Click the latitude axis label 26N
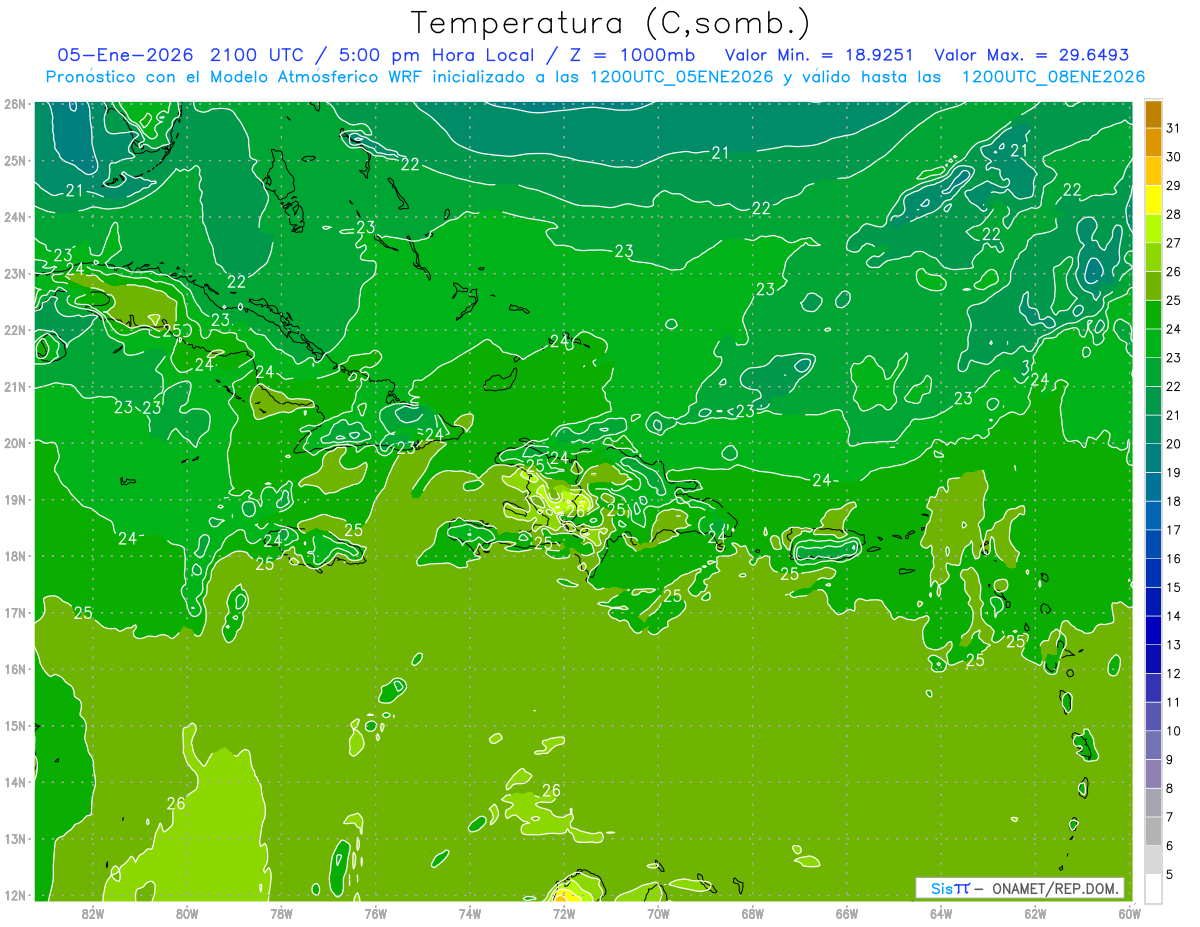This screenshot has width=1200, height=927. pyautogui.click(x=15, y=104)
